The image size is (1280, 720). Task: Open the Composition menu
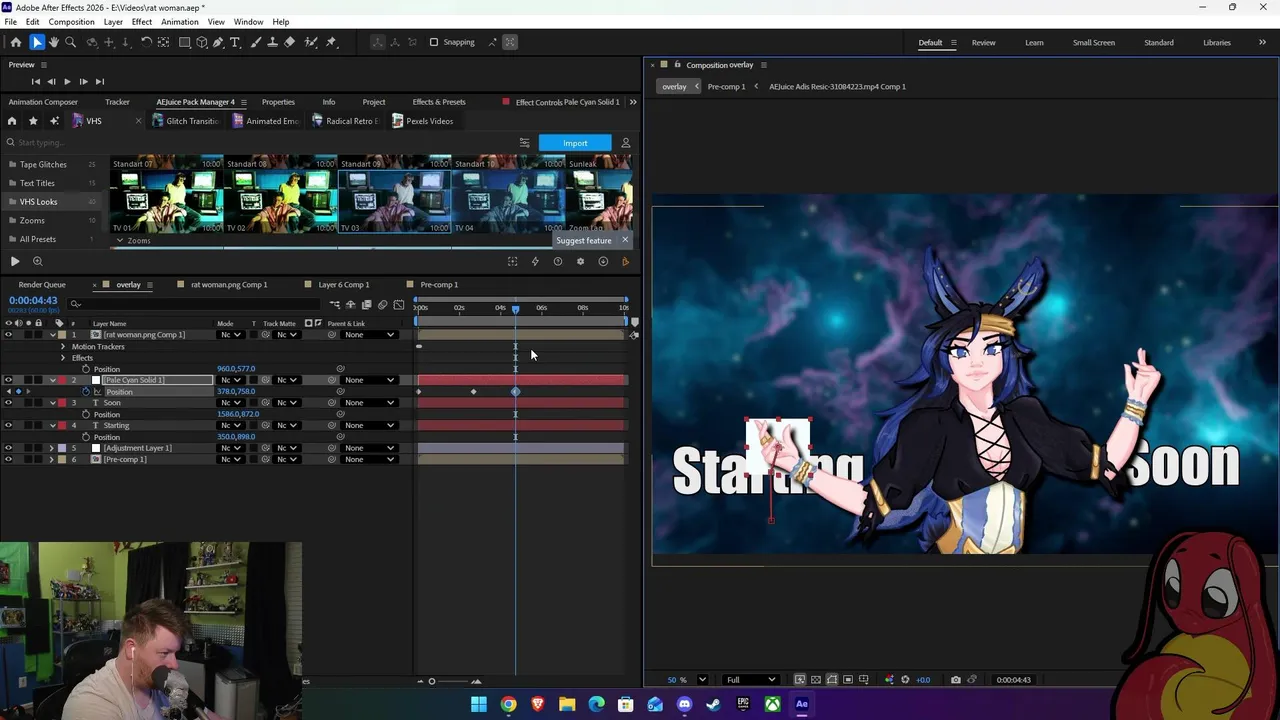point(71,22)
